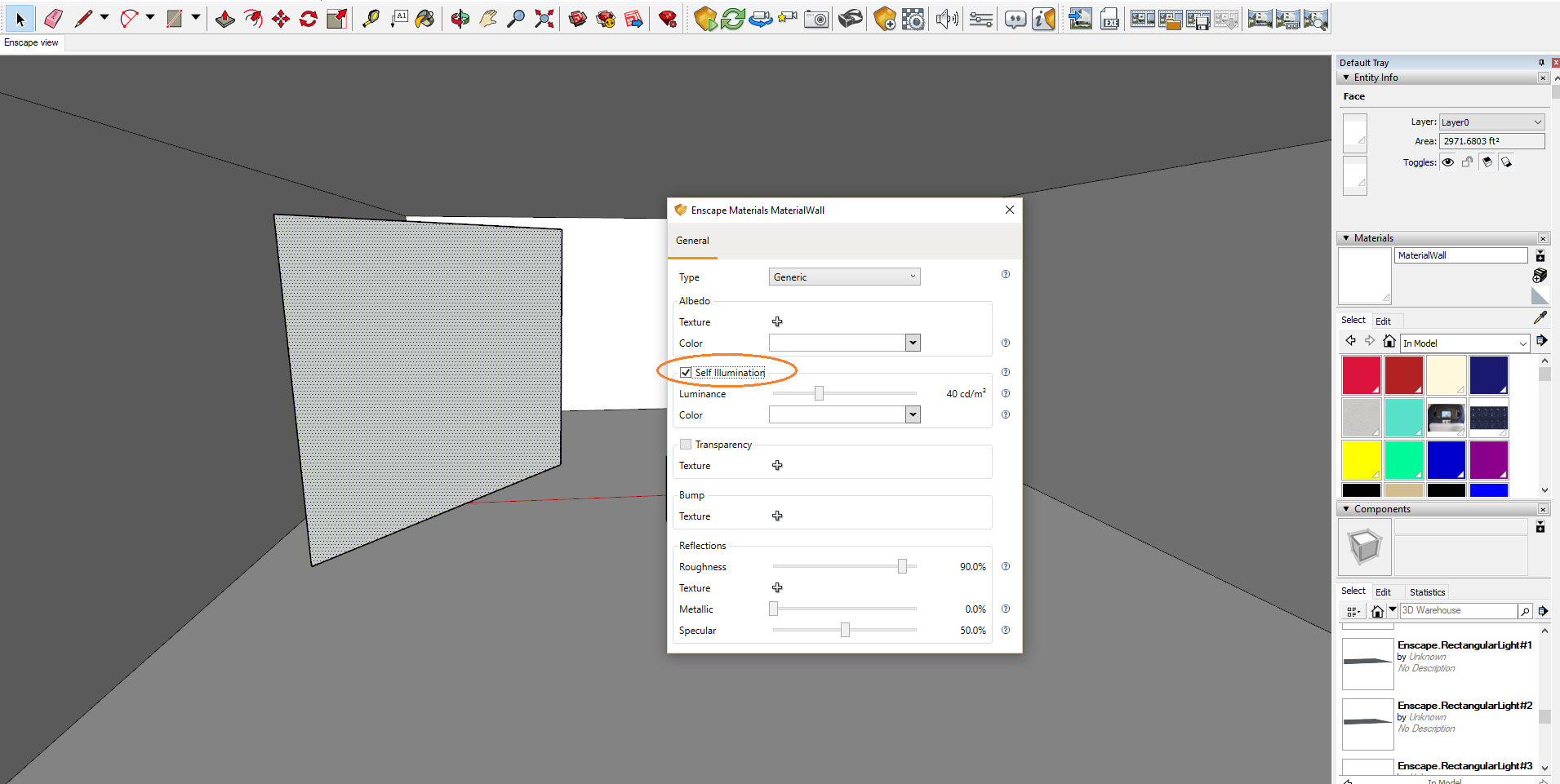1560x784 pixels.
Task: Take an Enscape screenshot
Action: point(816,19)
